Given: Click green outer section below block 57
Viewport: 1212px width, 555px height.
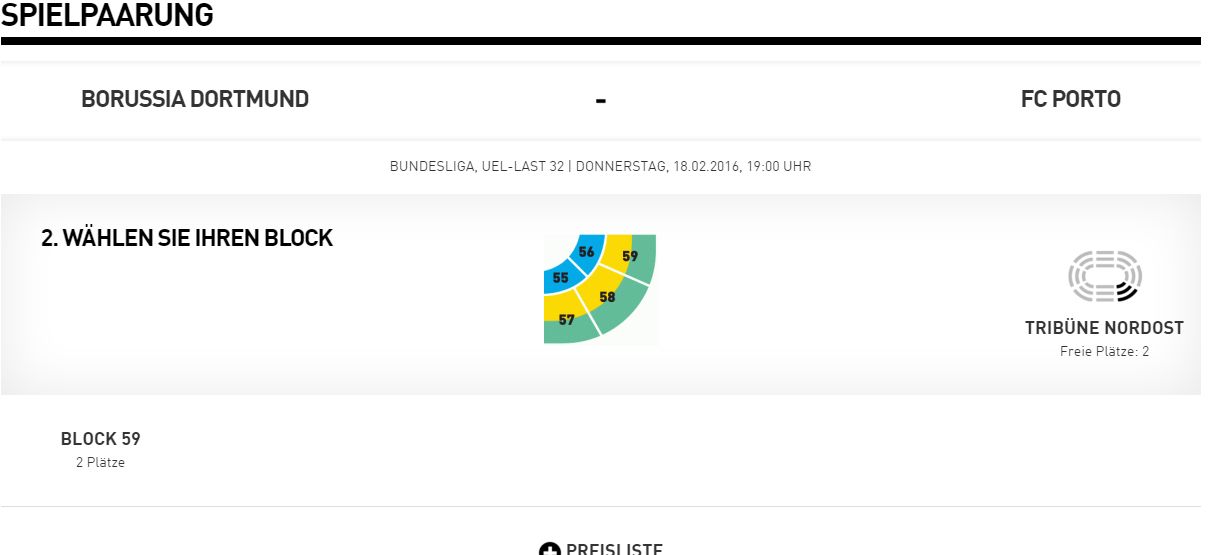Looking at the screenshot, I should click(x=570, y=334).
